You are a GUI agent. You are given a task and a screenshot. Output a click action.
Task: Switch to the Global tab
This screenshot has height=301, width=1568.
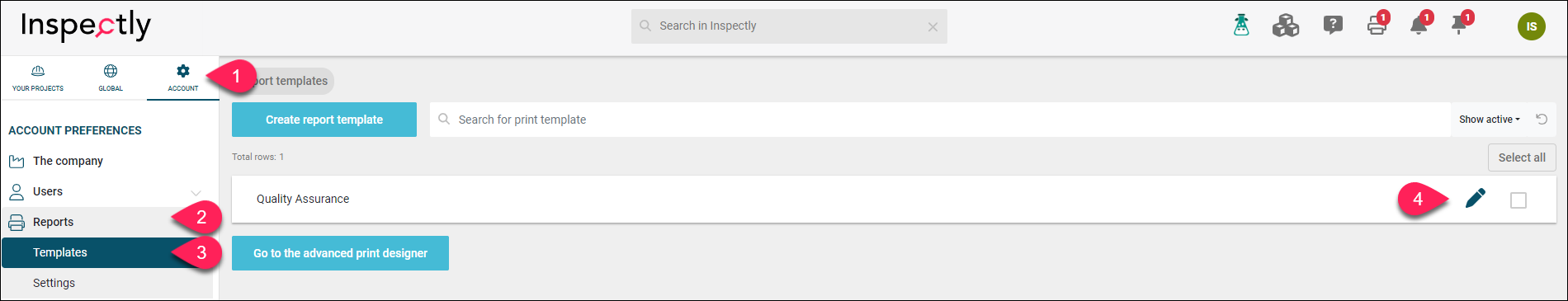click(111, 78)
